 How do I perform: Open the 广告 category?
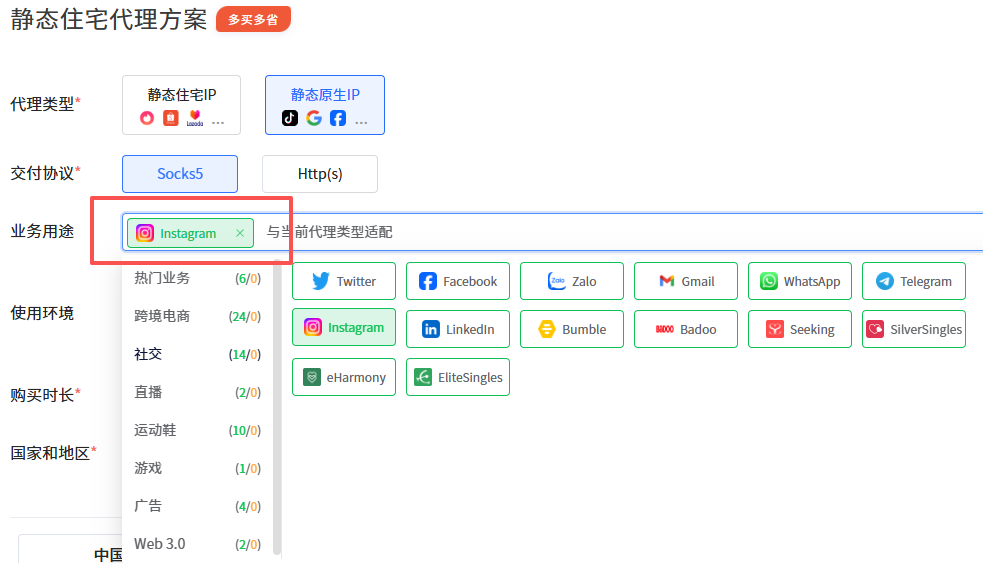tap(197, 506)
